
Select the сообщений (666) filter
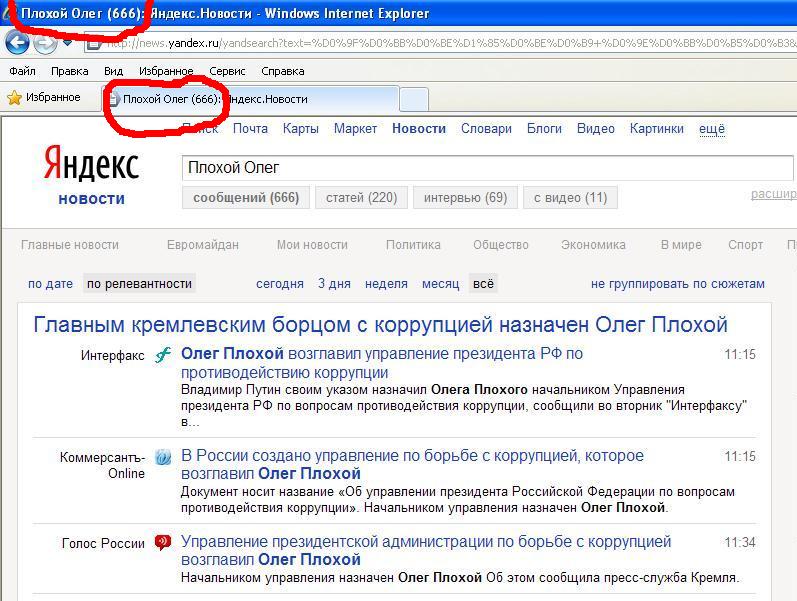[x=246, y=197]
